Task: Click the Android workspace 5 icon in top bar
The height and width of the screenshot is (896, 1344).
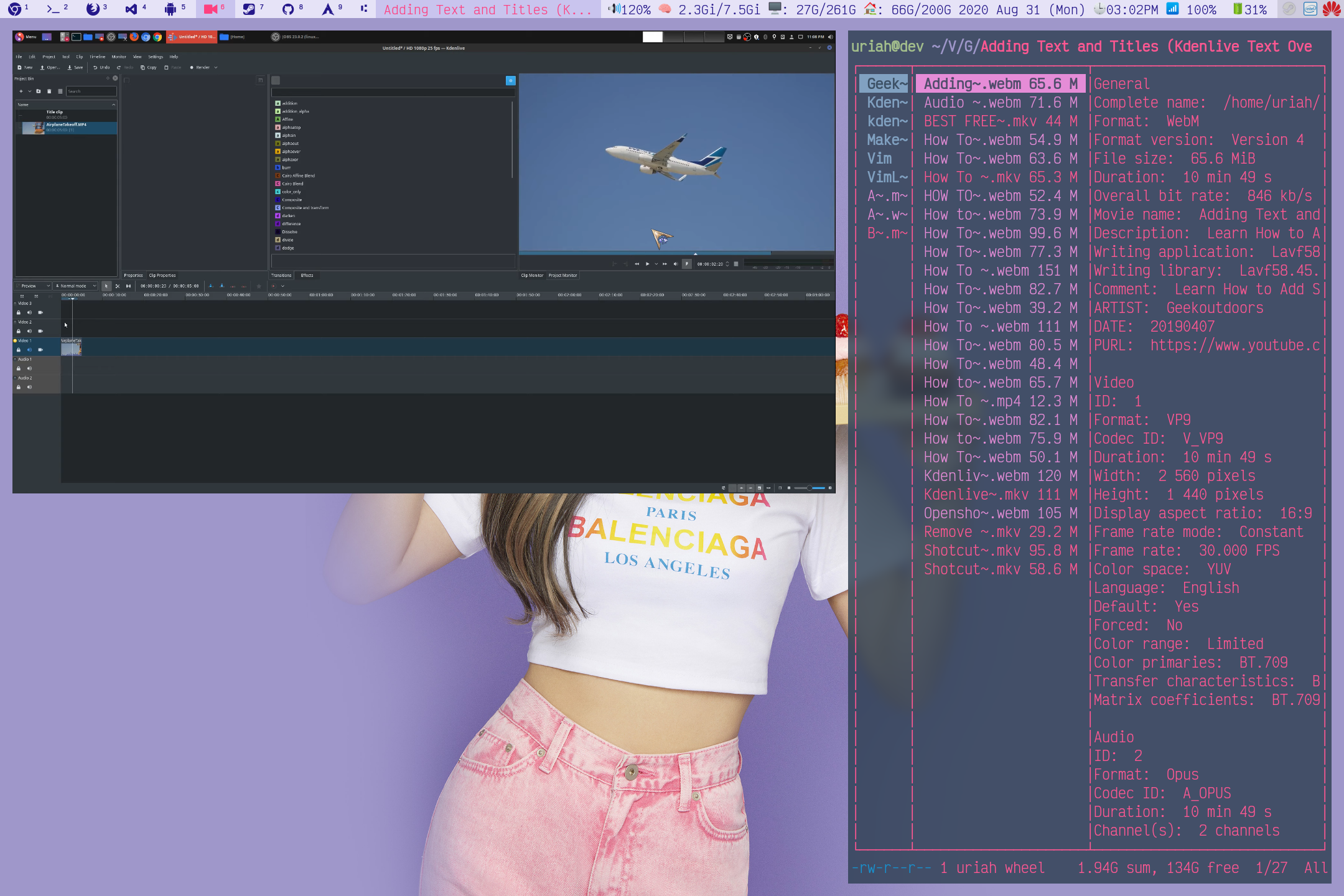Action: coord(170,9)
